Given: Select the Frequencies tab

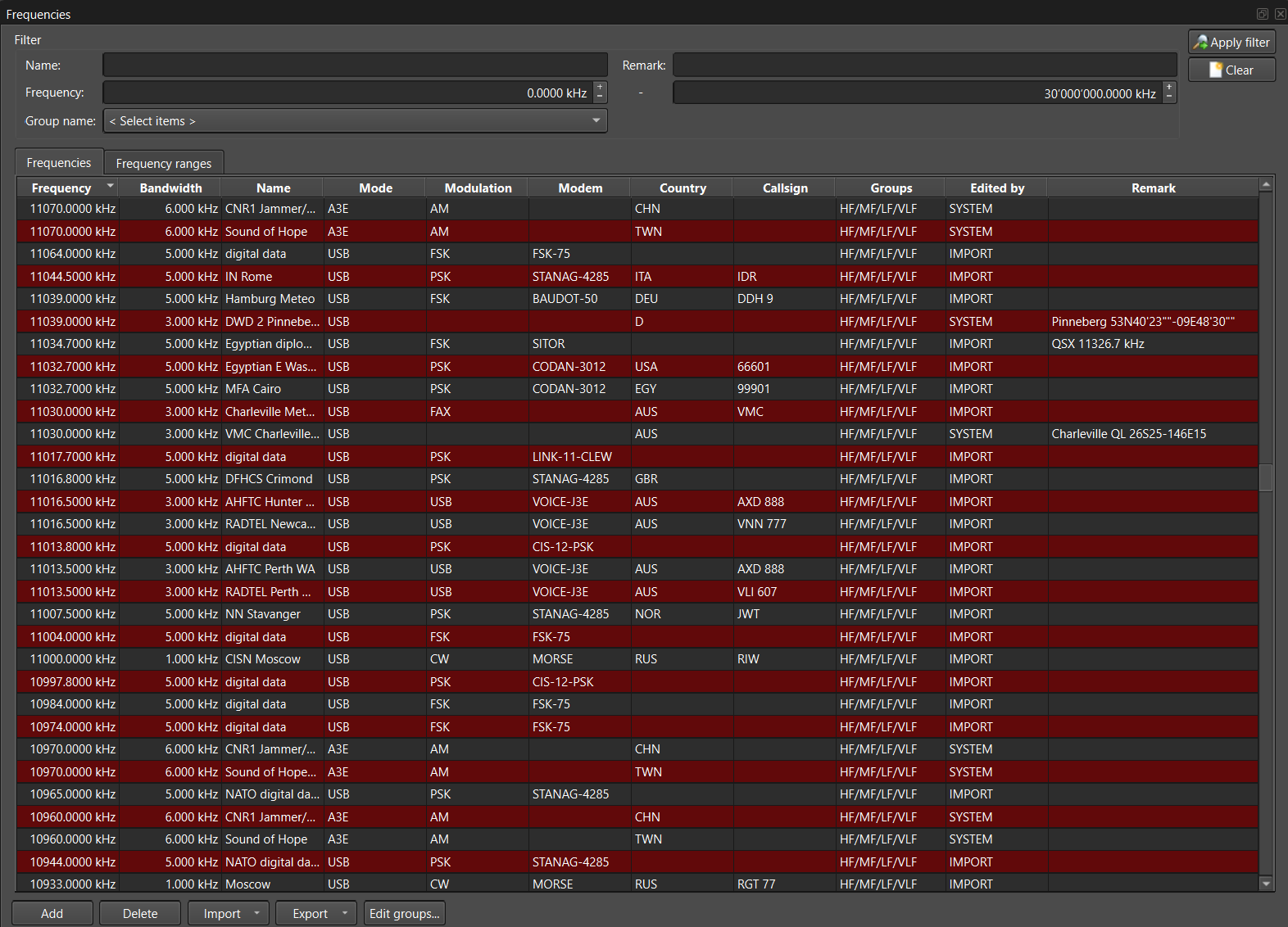Looking at the screenshot, I should click(x=59, y=163).
